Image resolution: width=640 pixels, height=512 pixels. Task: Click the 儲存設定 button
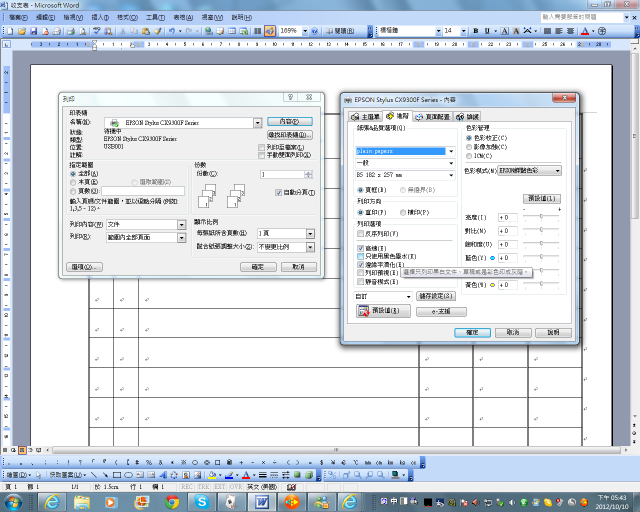point(436,296)
